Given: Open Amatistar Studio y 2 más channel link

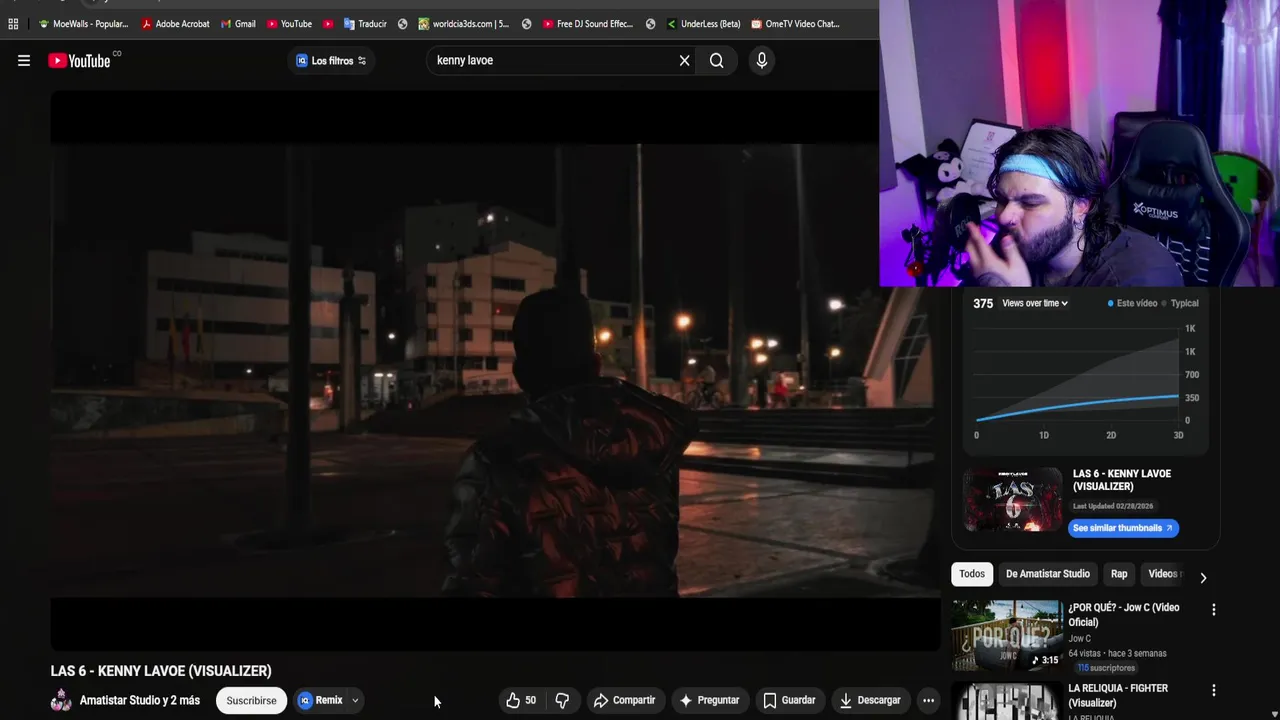Looking at the screenshot, I should [140, 701].
